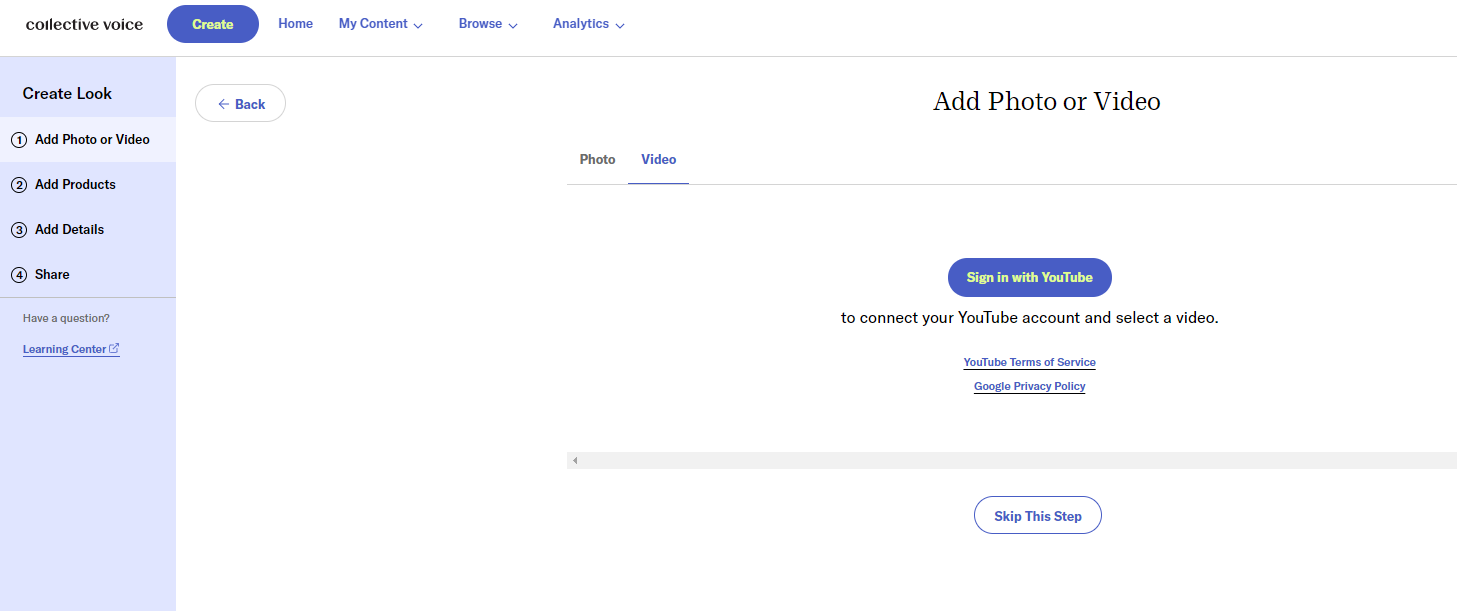This screenshot has width=1457, height=611.
Task: Click the Browse chevron arrow
Action: (x=513, y=26)
